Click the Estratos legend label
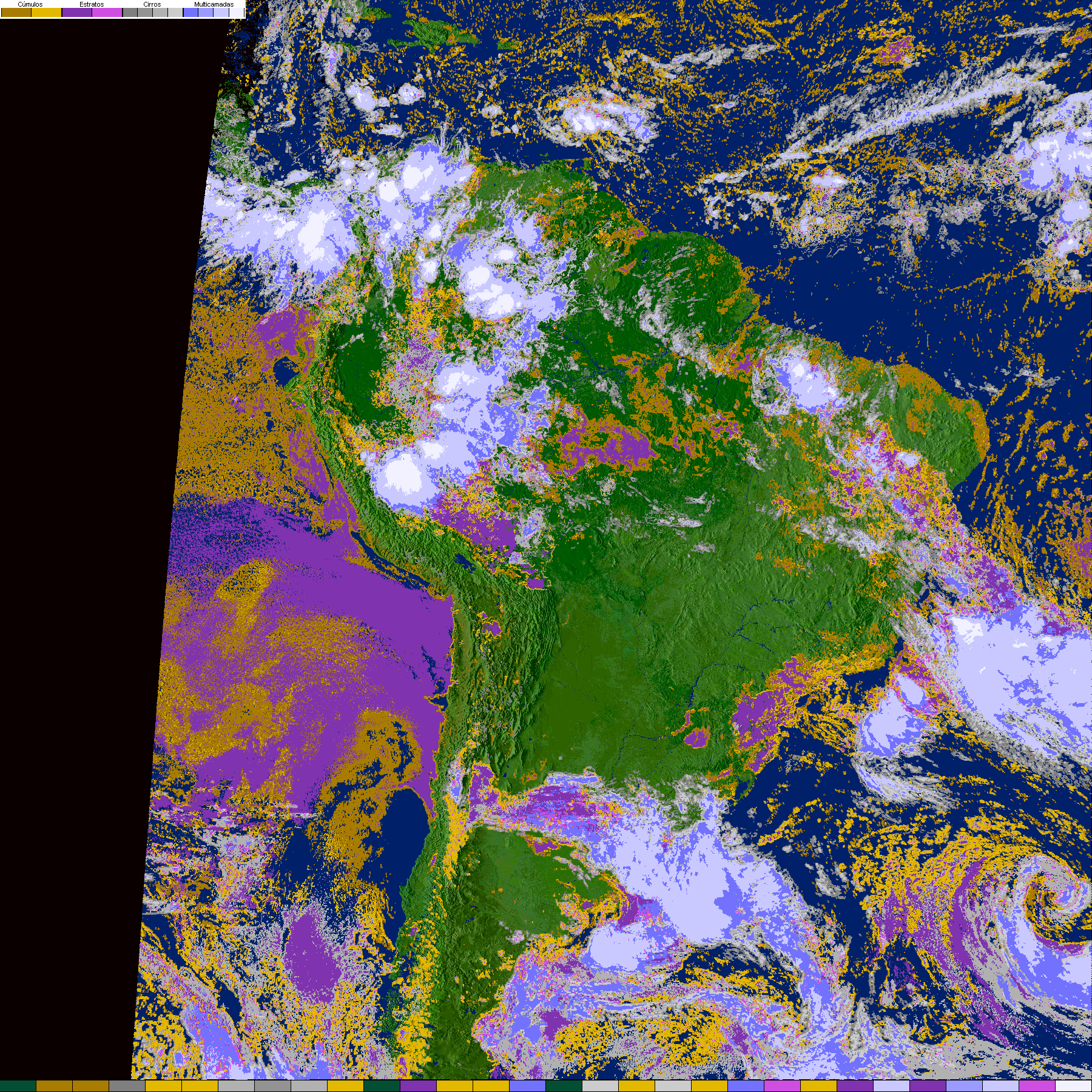This screenshot has width=1092, height=1092. (x=92, y=4)
